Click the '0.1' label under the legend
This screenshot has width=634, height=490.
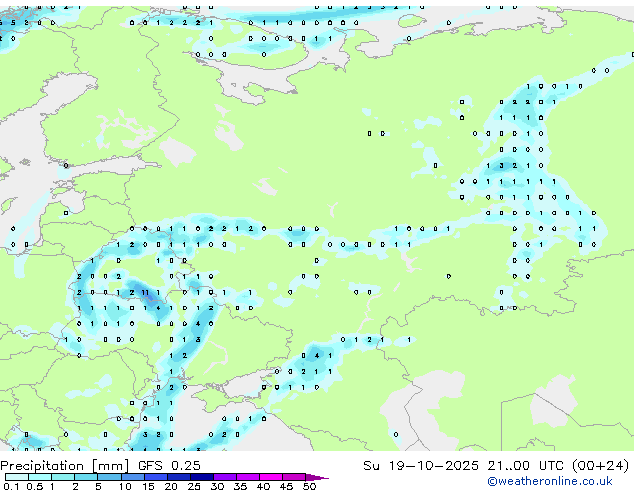point(11,486)
